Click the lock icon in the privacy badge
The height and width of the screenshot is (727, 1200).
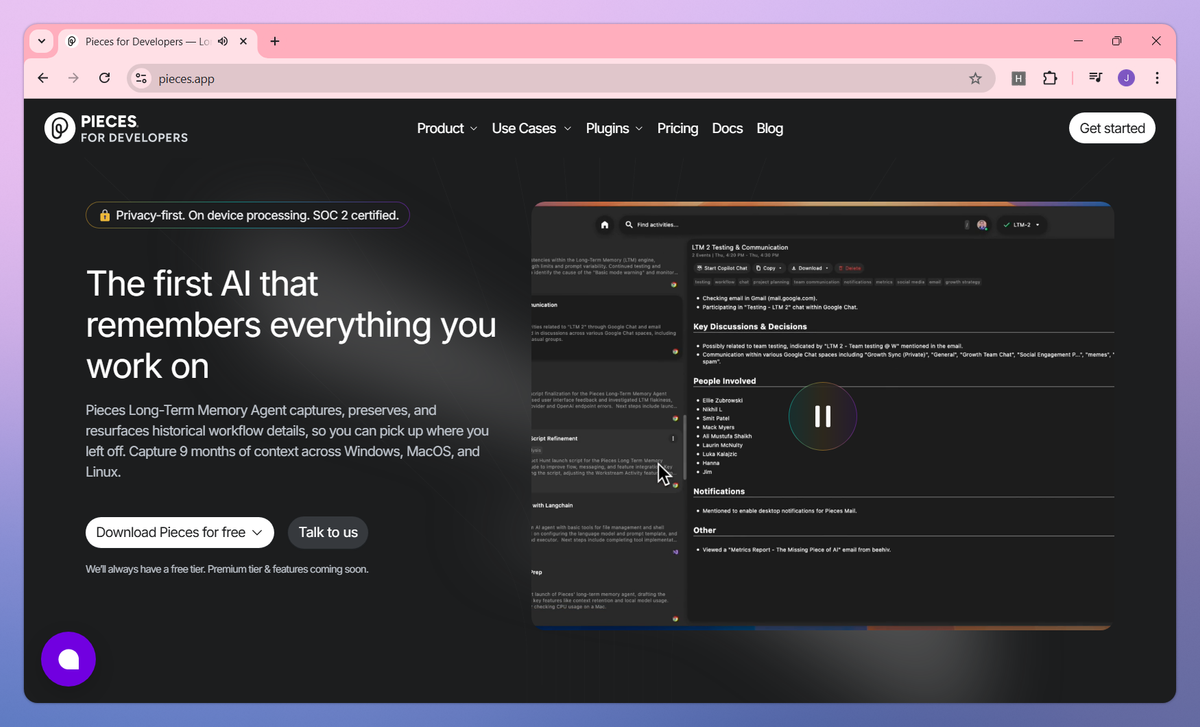click(104, 215)
